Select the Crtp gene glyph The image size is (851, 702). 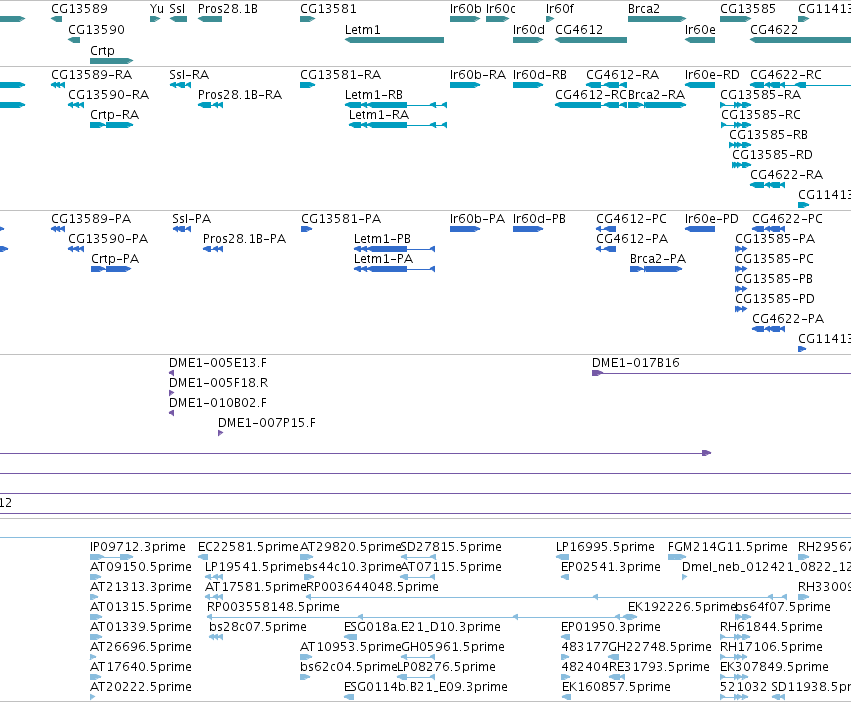pyautogui.click(x=111, y=61)
